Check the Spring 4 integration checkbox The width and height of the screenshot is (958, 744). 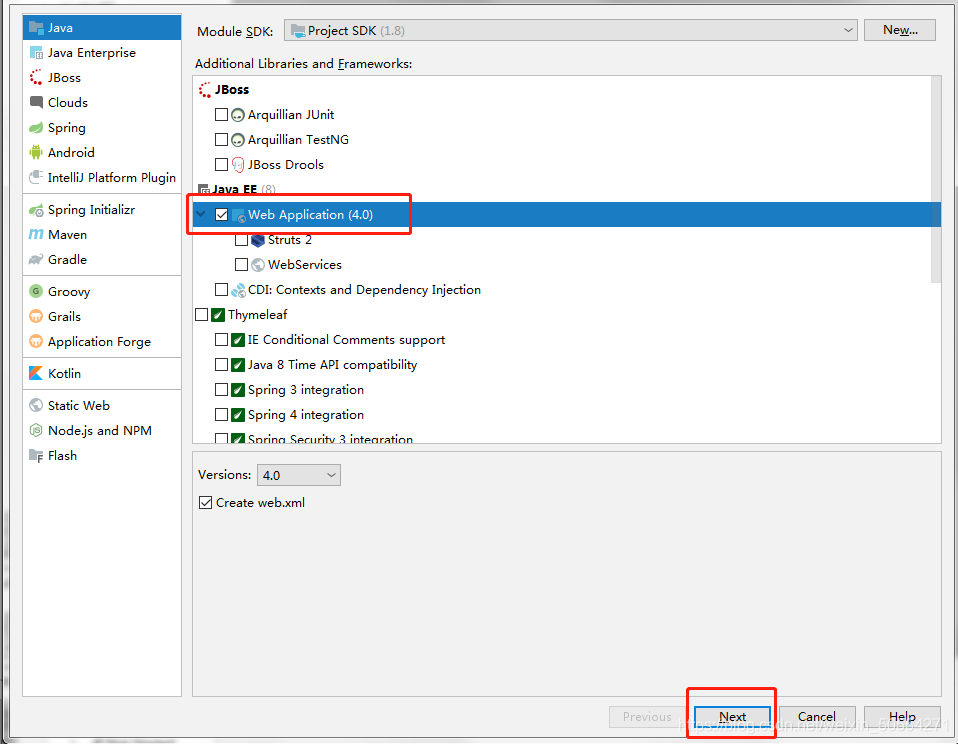click(x=221, y=415)
